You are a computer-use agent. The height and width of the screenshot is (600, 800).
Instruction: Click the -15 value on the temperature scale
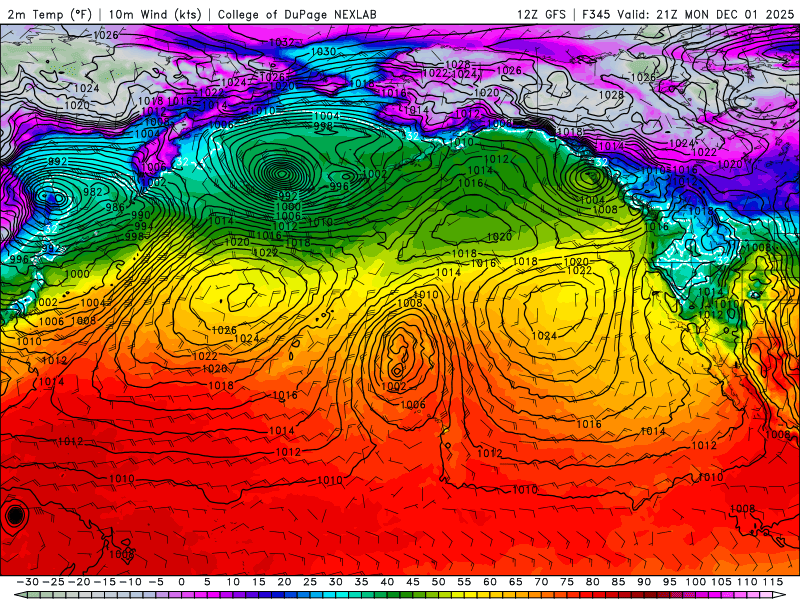click(104, 582)
